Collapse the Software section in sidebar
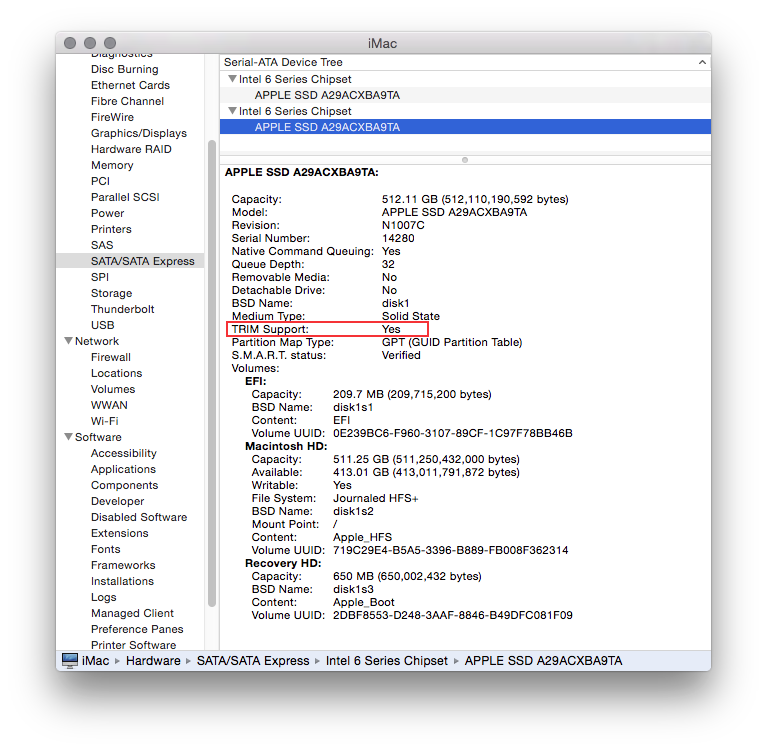The height and width of the screenshot is (751, 767). tap(68, 436)
